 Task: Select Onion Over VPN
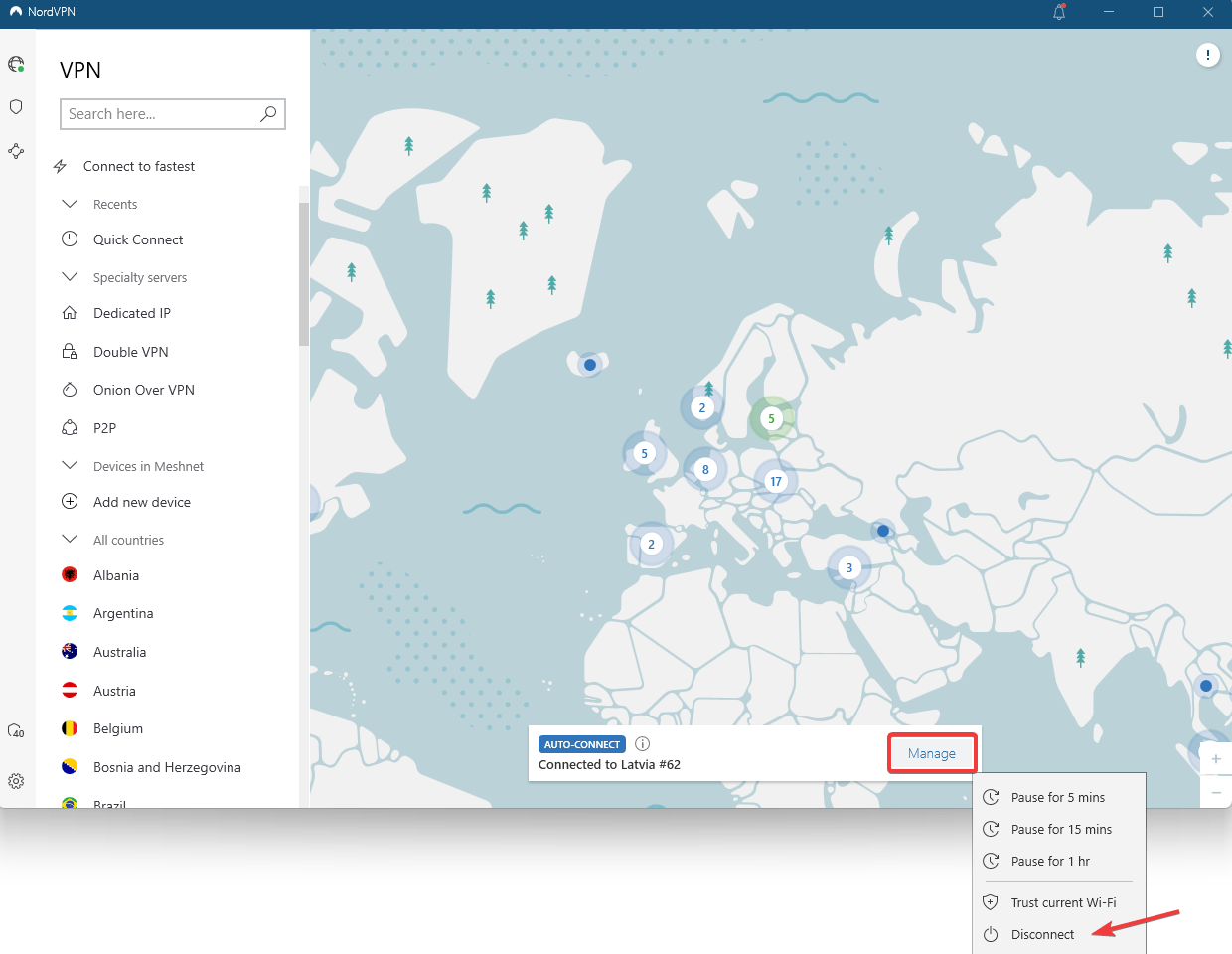[x=144, y=389]
